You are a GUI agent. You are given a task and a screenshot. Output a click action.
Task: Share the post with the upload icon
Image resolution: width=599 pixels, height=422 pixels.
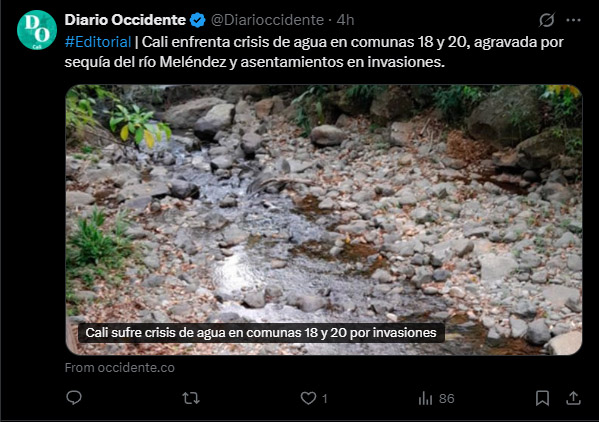573,398
